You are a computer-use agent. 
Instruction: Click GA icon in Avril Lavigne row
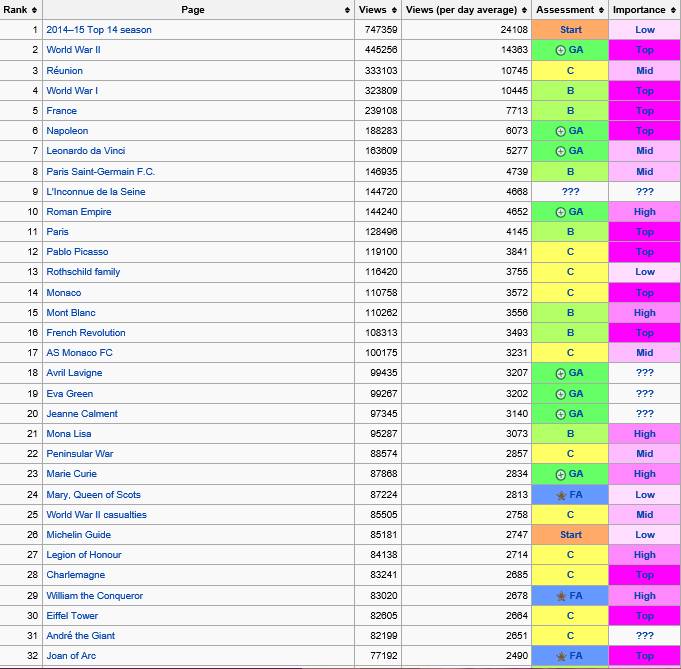[561, 374]
